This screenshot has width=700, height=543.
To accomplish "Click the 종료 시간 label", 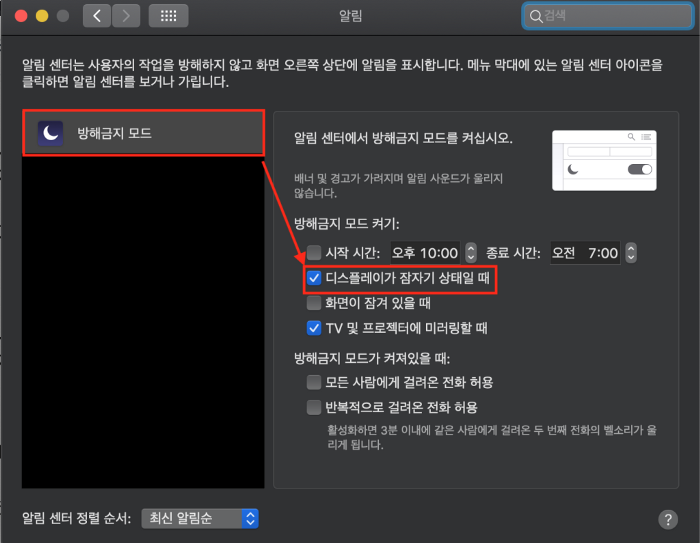I will 513,253.
